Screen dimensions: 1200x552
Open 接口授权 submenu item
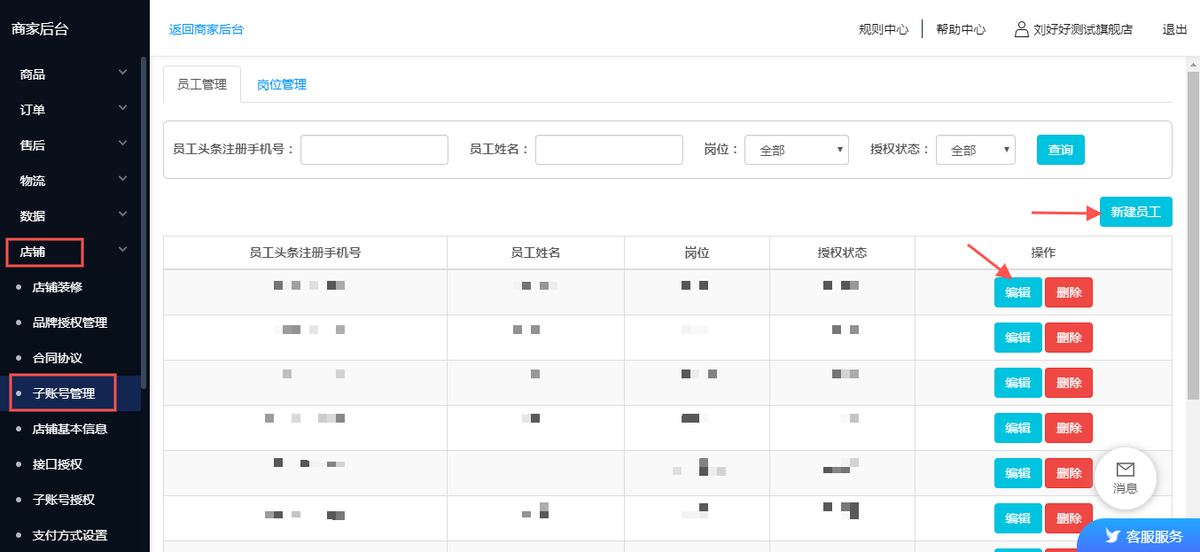coord(57,464)
